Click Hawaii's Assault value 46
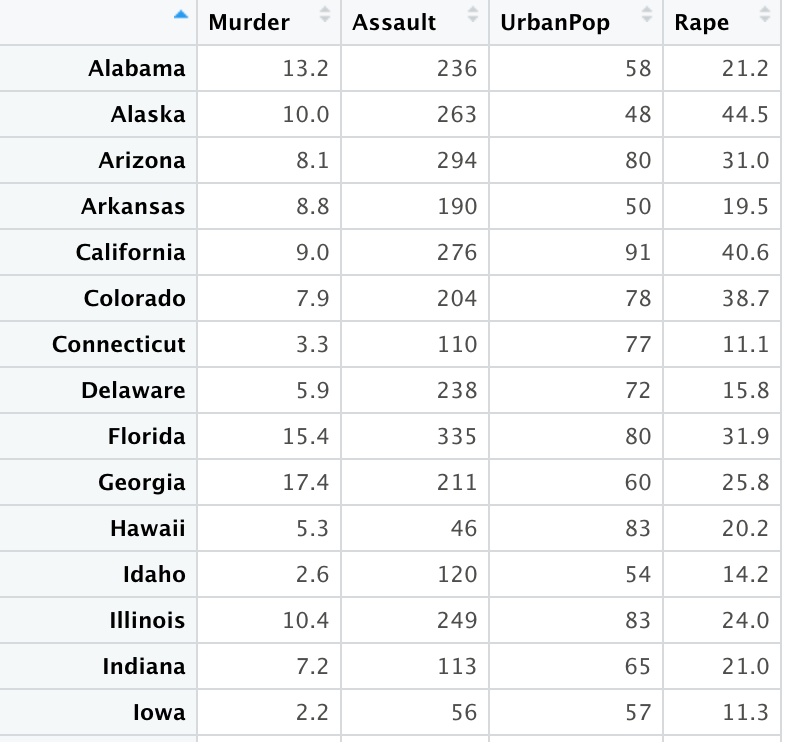 tap(464, 528)
